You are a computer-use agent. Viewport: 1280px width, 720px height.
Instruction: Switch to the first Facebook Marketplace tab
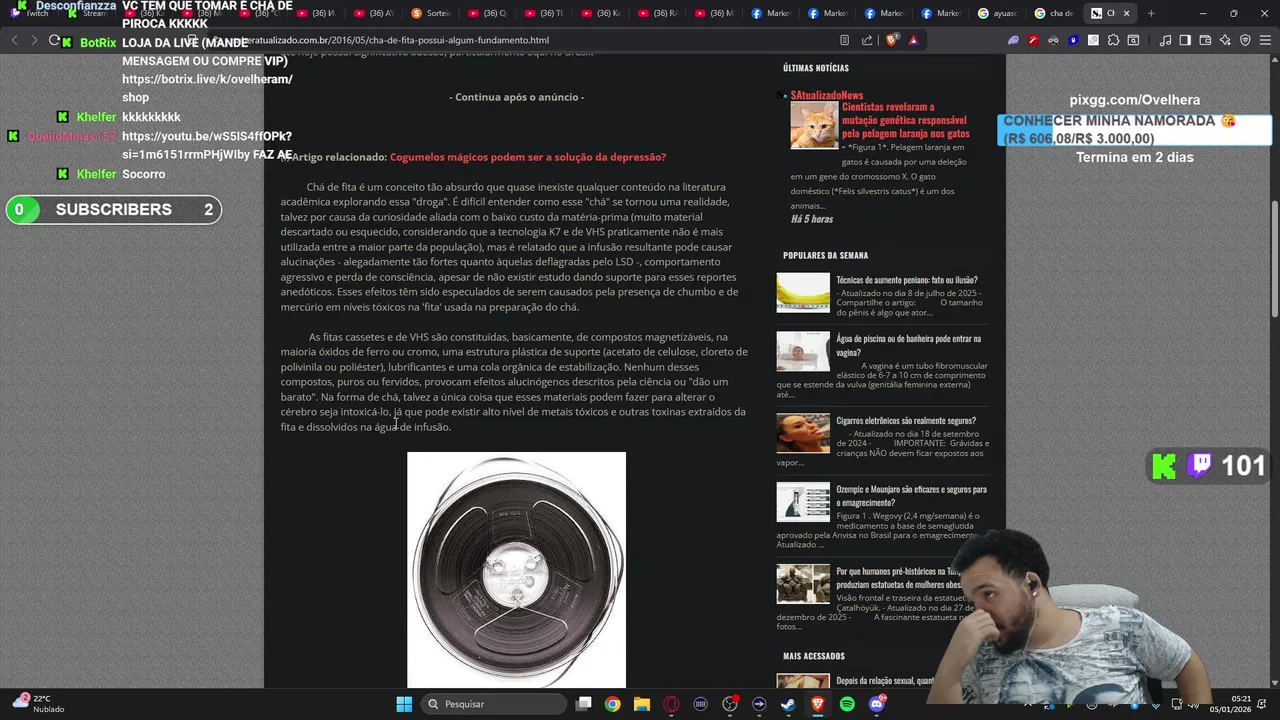[x=772, y=13]
